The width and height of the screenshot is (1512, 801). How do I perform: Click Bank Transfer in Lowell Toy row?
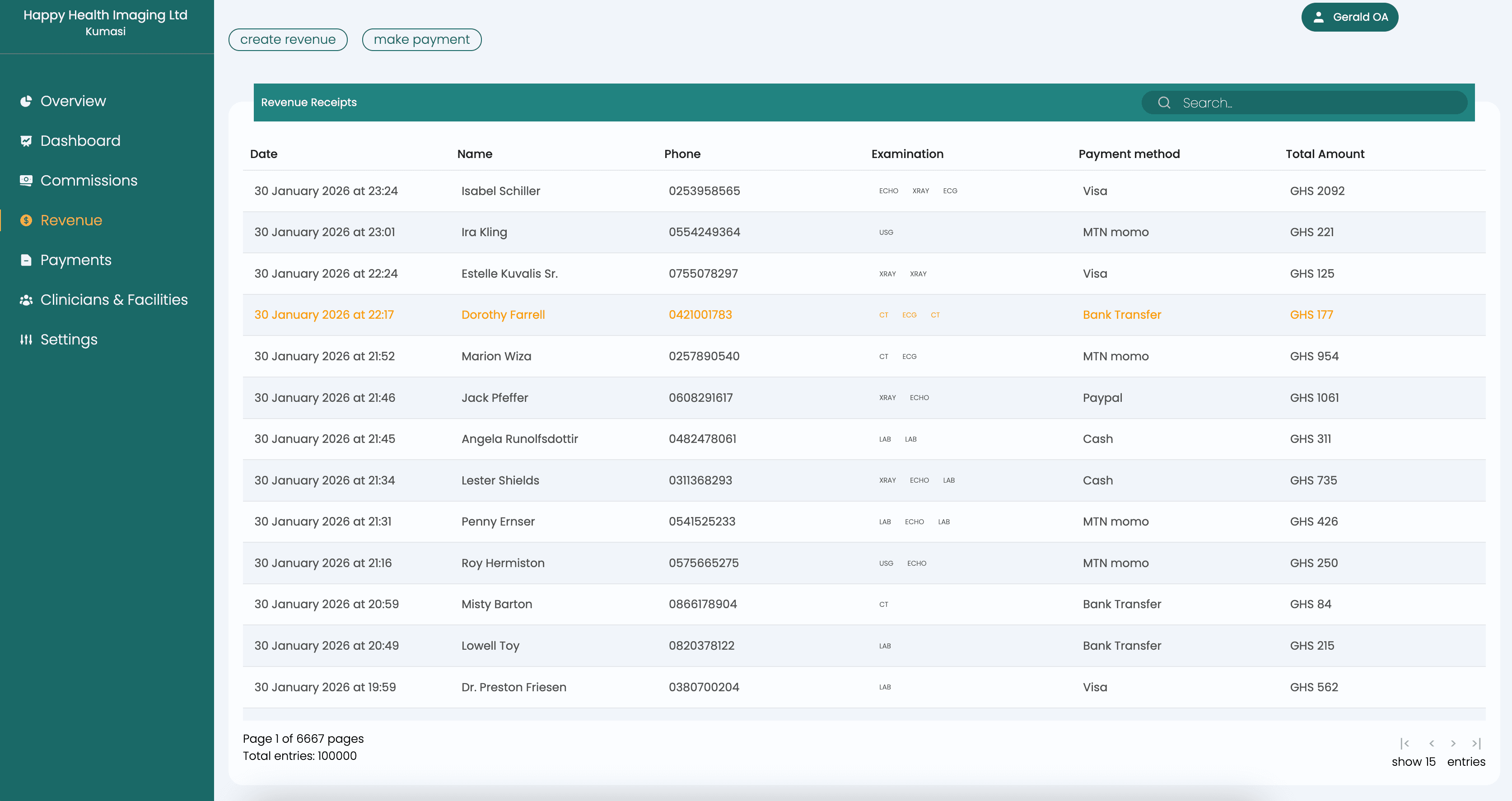click(1122, 646)
